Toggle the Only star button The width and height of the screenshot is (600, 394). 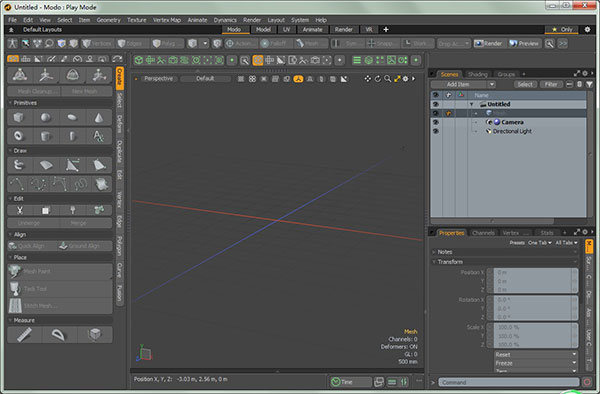click(x=561, y=29)
